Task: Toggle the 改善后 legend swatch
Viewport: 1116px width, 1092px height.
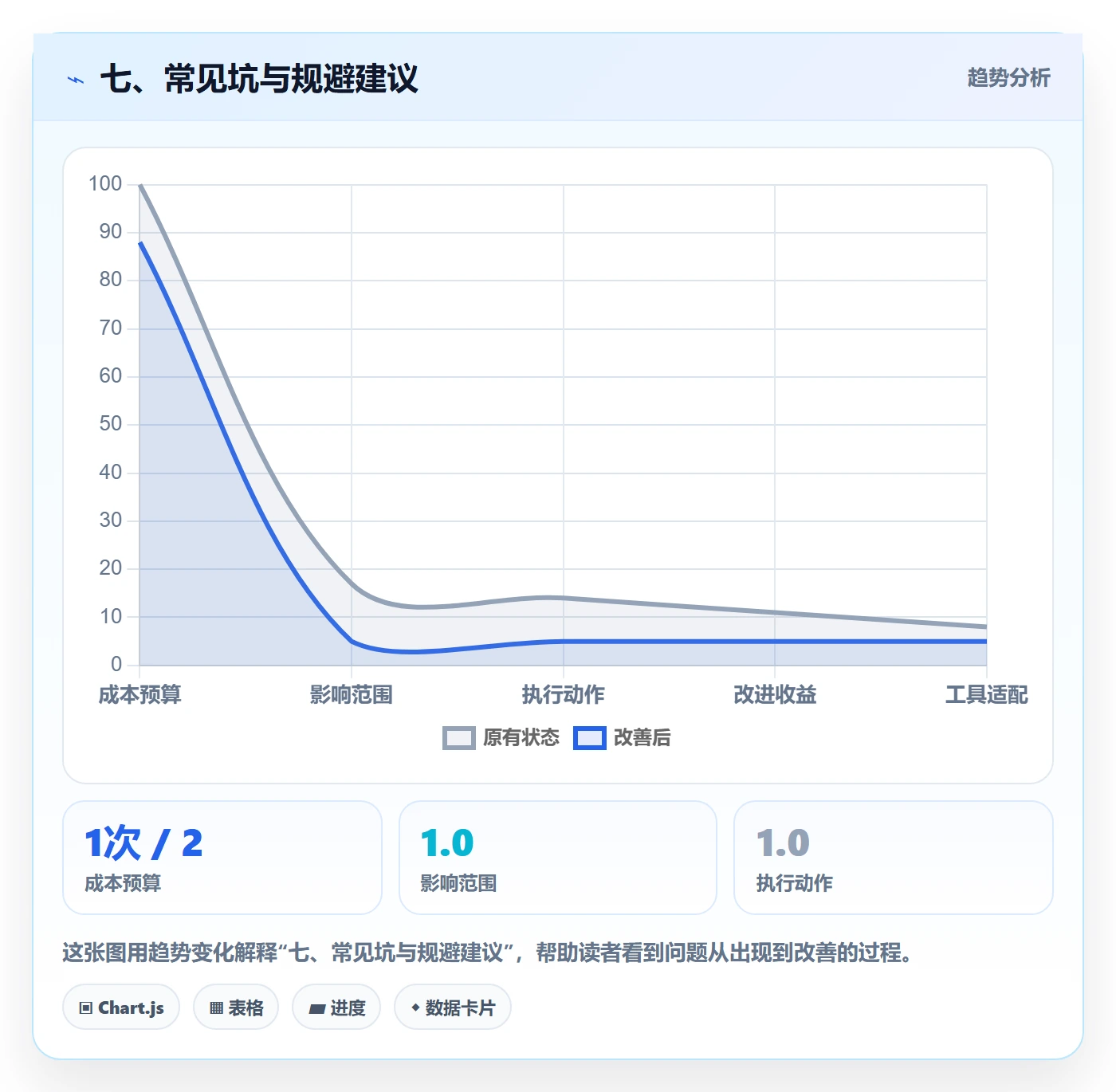Action: coord(590,738)
